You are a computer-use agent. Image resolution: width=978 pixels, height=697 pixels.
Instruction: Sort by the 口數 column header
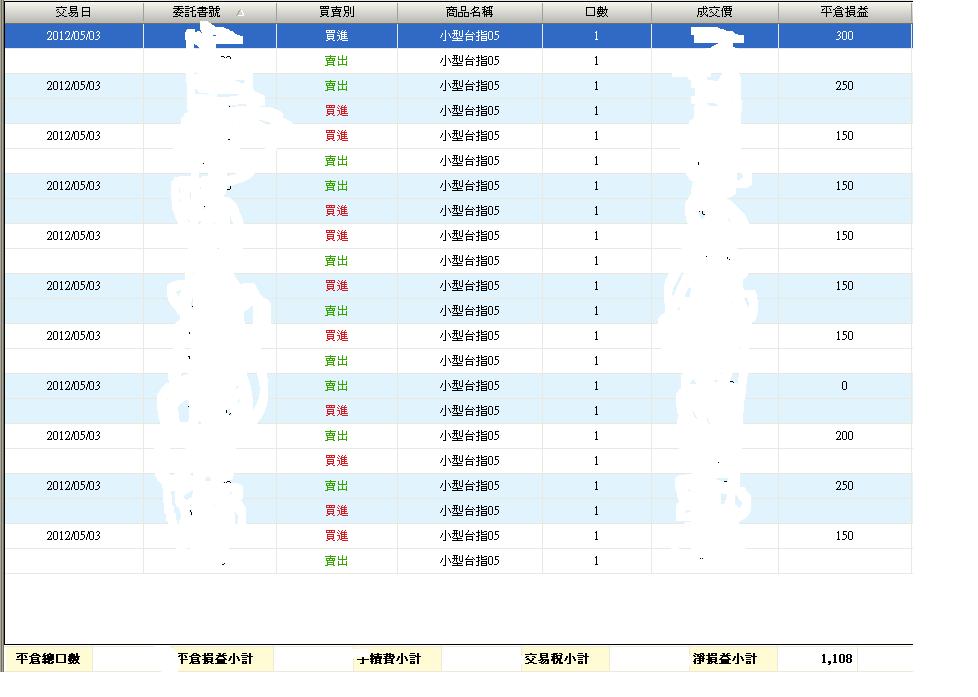coord(596,12)
